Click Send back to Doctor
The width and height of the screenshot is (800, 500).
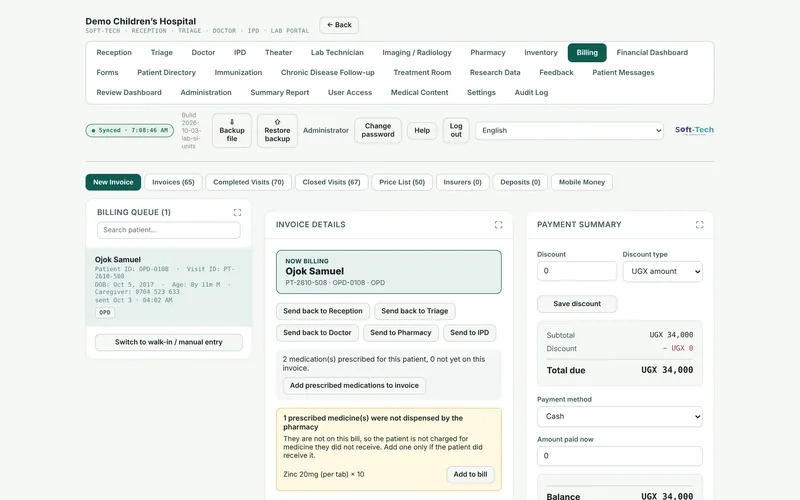pos(317,333)
